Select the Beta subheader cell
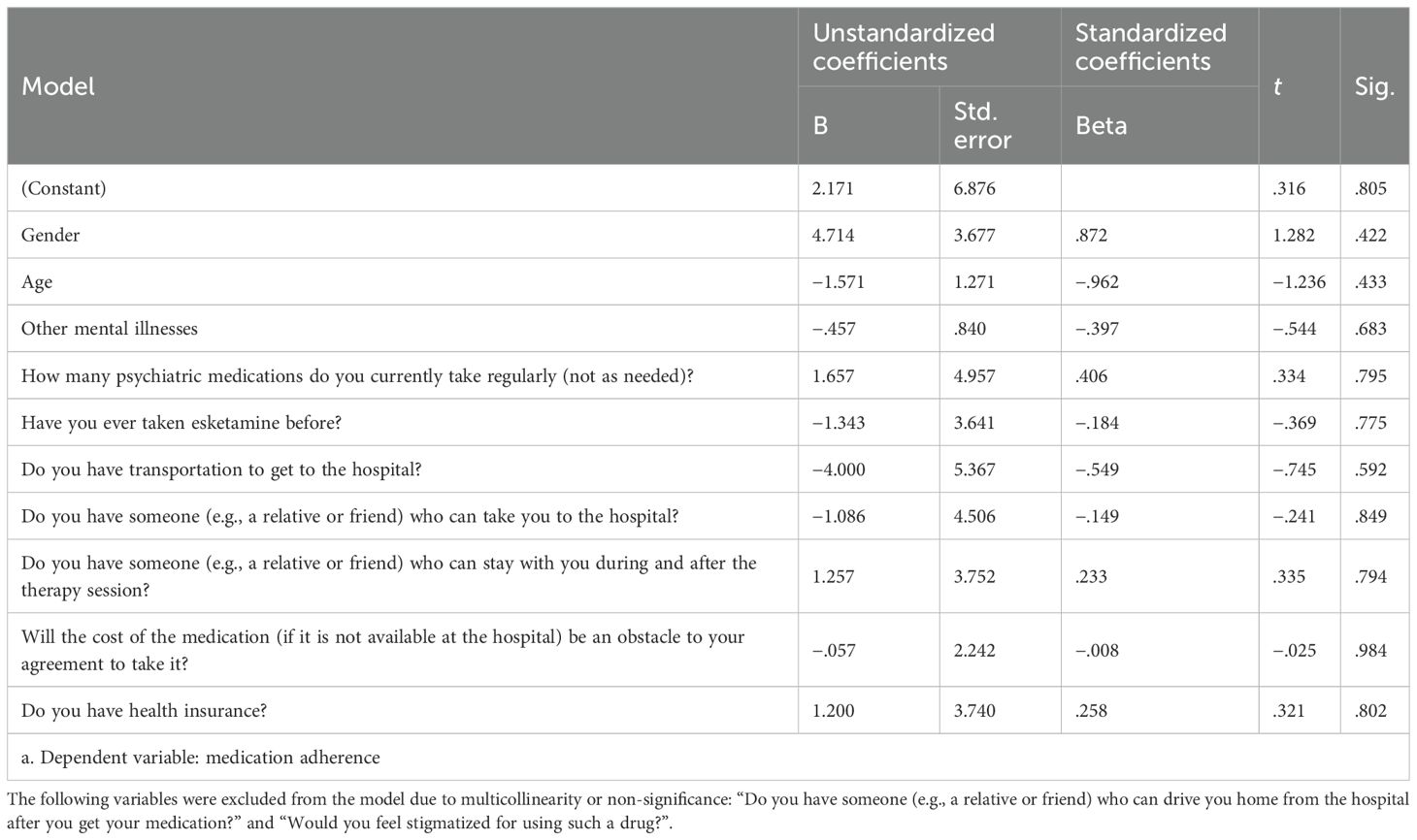Screen dimensions: 1417x840 coord(1101,125)
